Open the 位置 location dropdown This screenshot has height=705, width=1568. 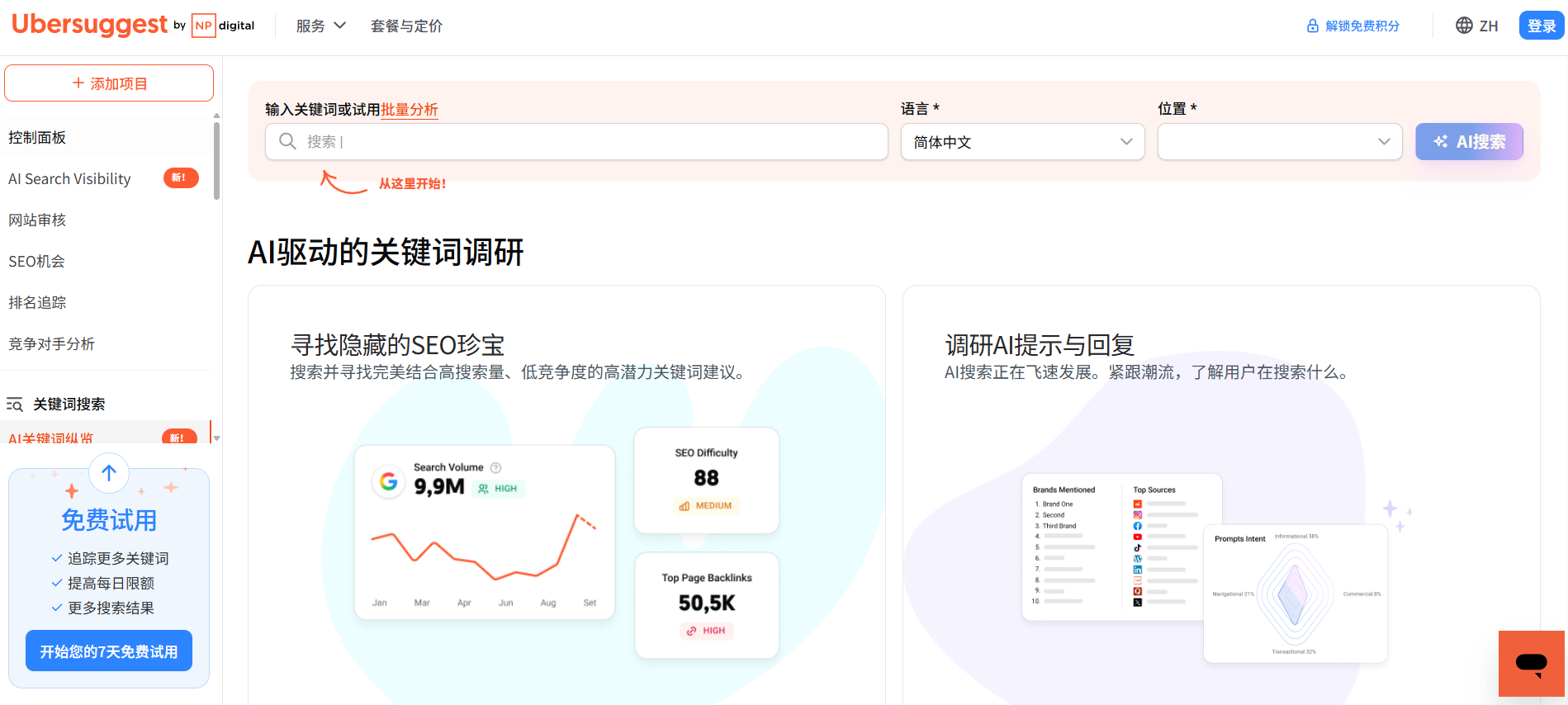1279,142
